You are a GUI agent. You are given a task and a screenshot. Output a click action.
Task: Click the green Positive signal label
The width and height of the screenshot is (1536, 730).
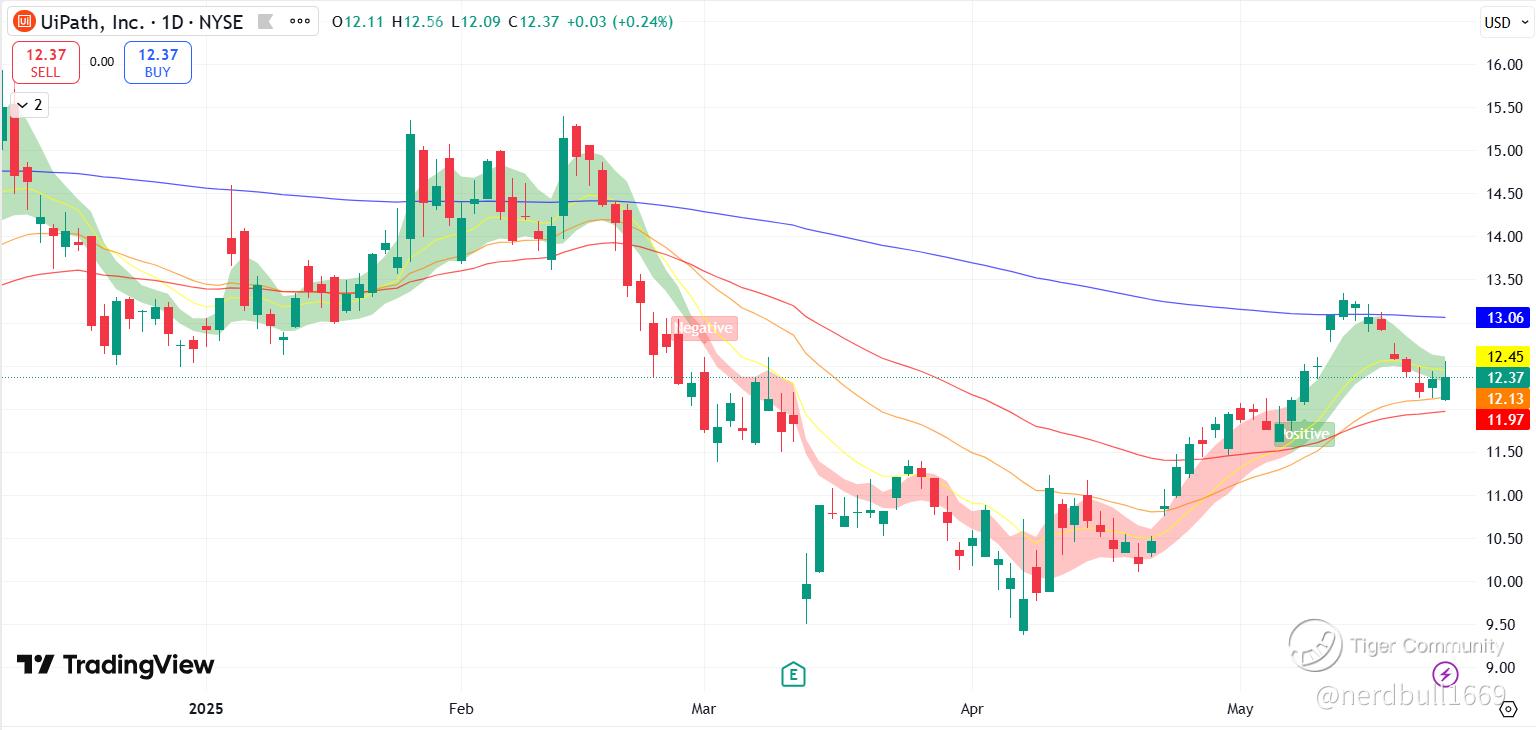pyautogui.click(x=1305, y=434)
